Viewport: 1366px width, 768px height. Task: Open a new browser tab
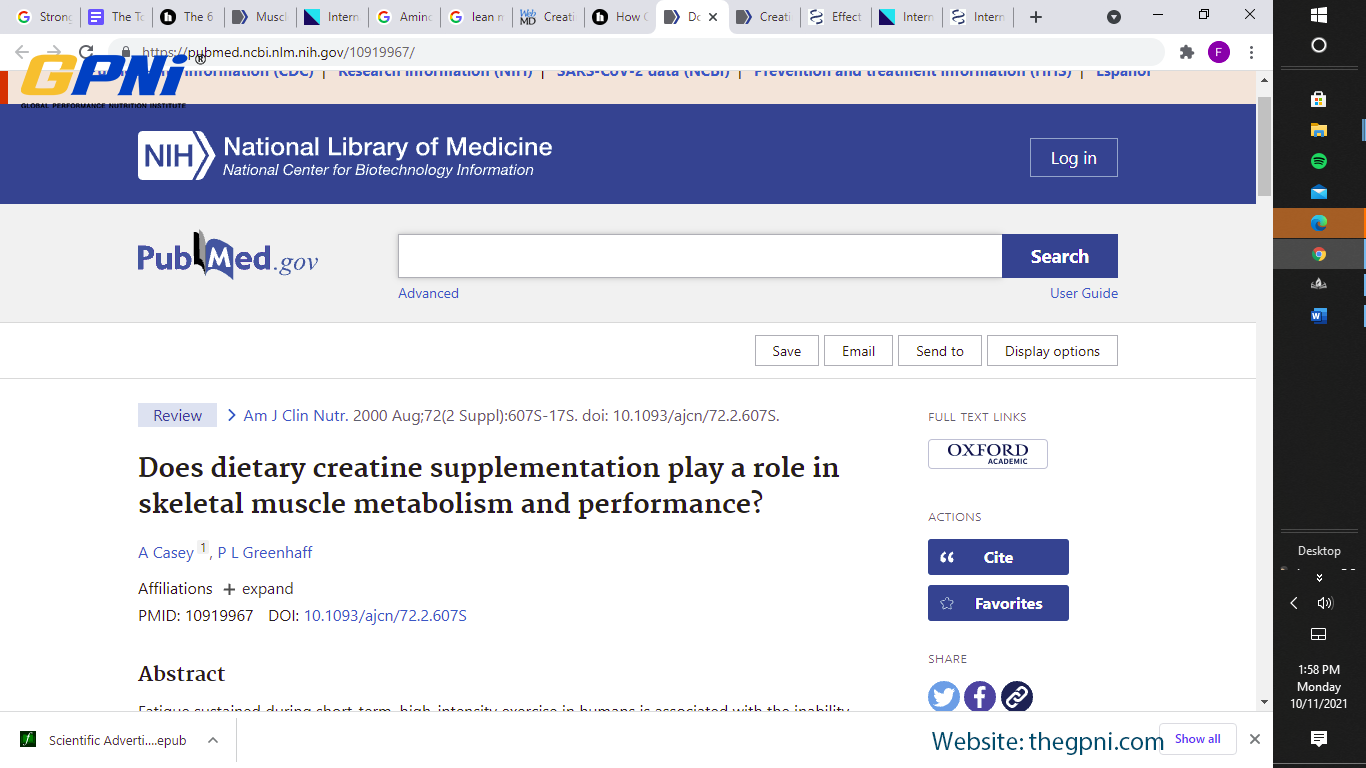(x=1036, y=17)
